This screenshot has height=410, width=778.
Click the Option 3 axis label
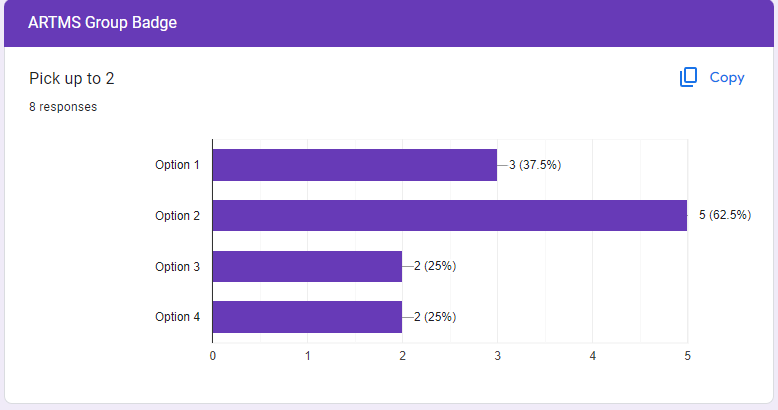[177, 267]
